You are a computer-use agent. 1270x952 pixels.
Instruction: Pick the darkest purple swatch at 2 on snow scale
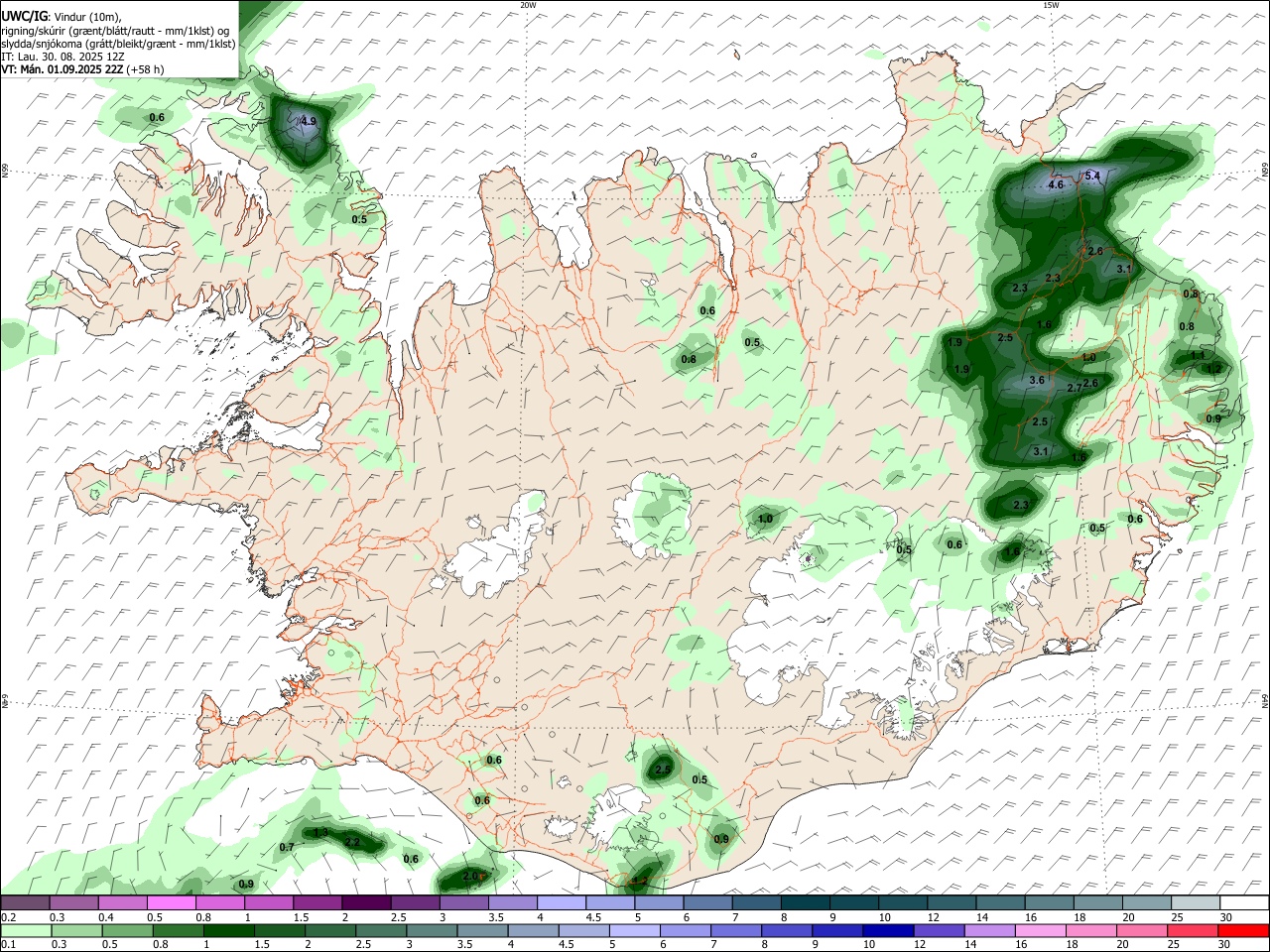(366, 903)
